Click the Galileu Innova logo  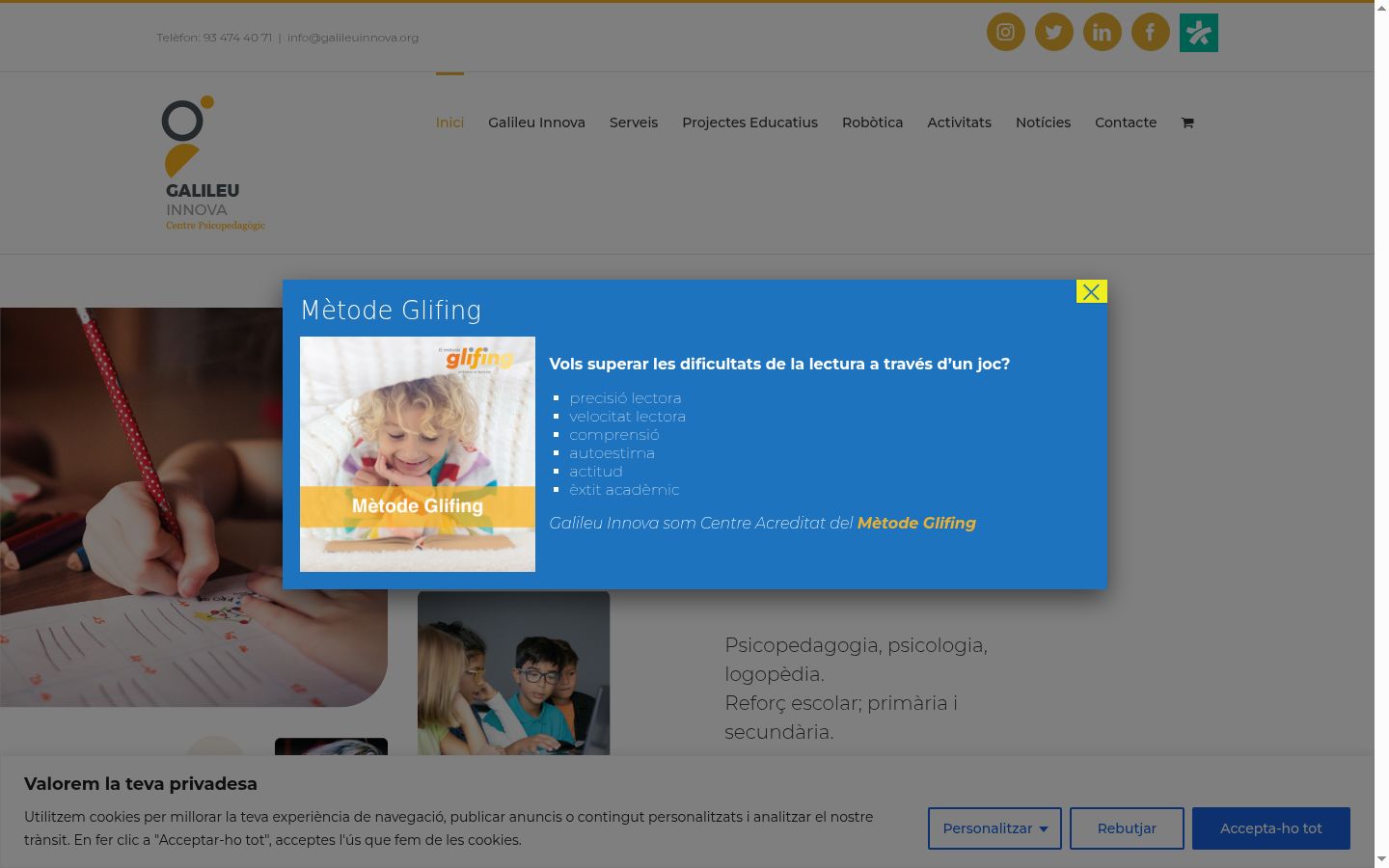click(x=213, y=163)
